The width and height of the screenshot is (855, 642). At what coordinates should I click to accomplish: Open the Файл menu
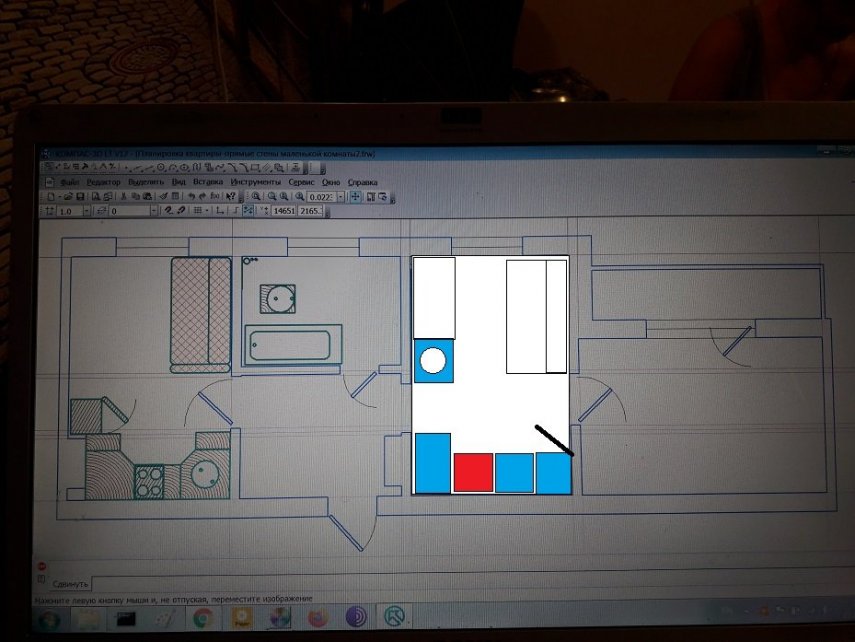69,183
